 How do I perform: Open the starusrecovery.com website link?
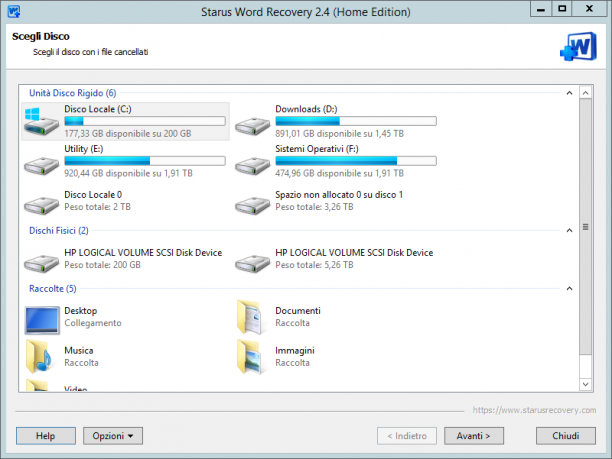click(534, 410)
